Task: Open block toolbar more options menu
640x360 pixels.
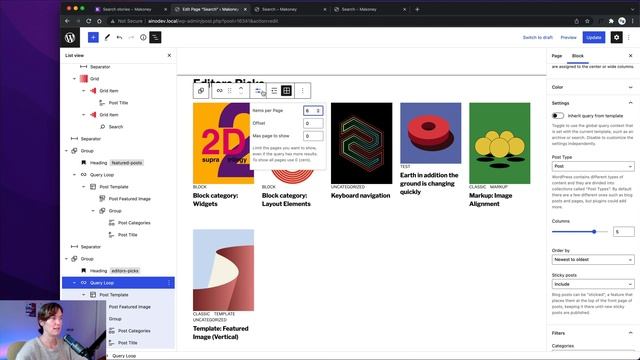Action: (302, 91)
